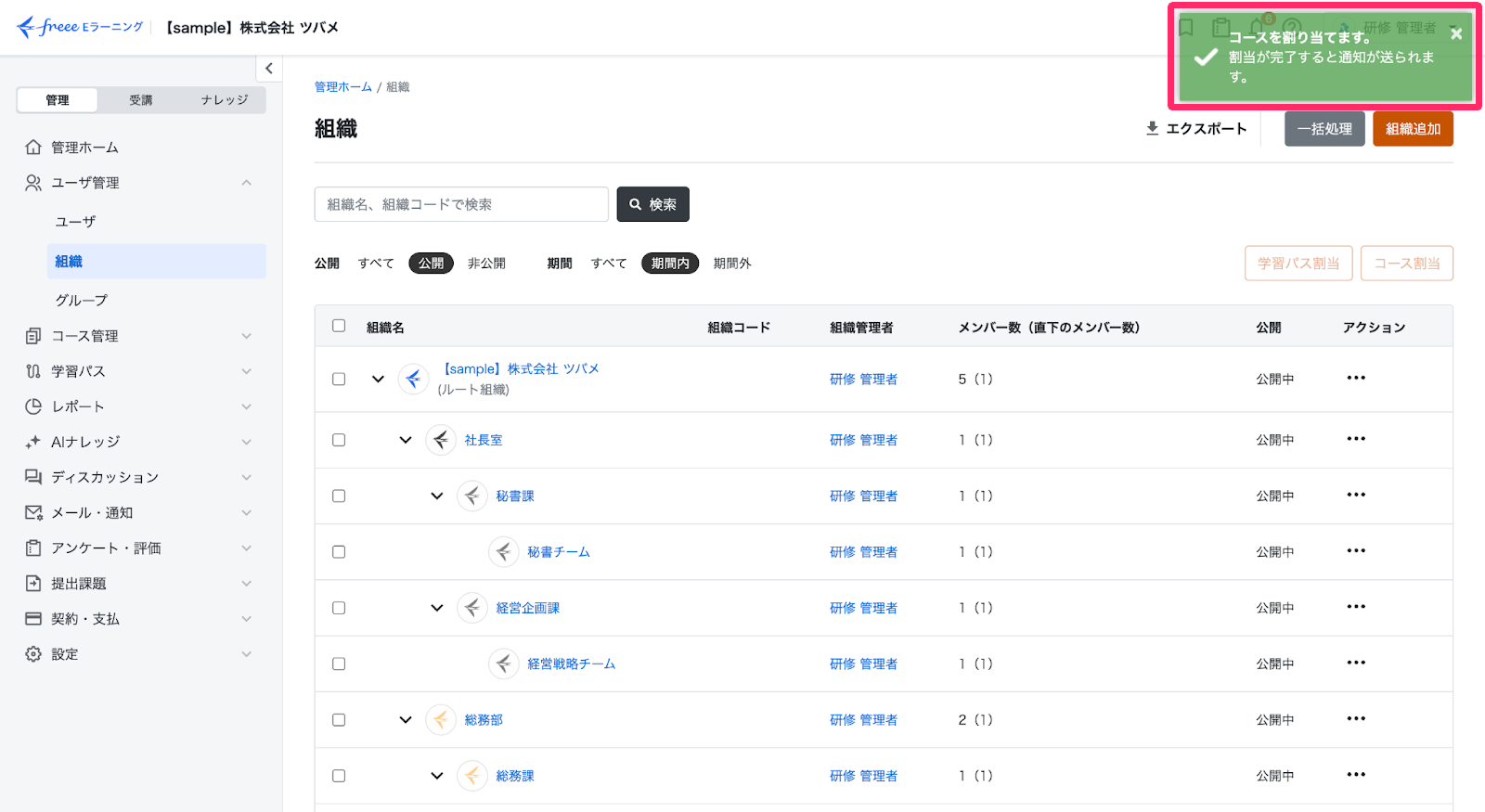Screen dimensions: 1485x812
Task: Click the 学習パス割当 button
Action: click(1298, 264)
